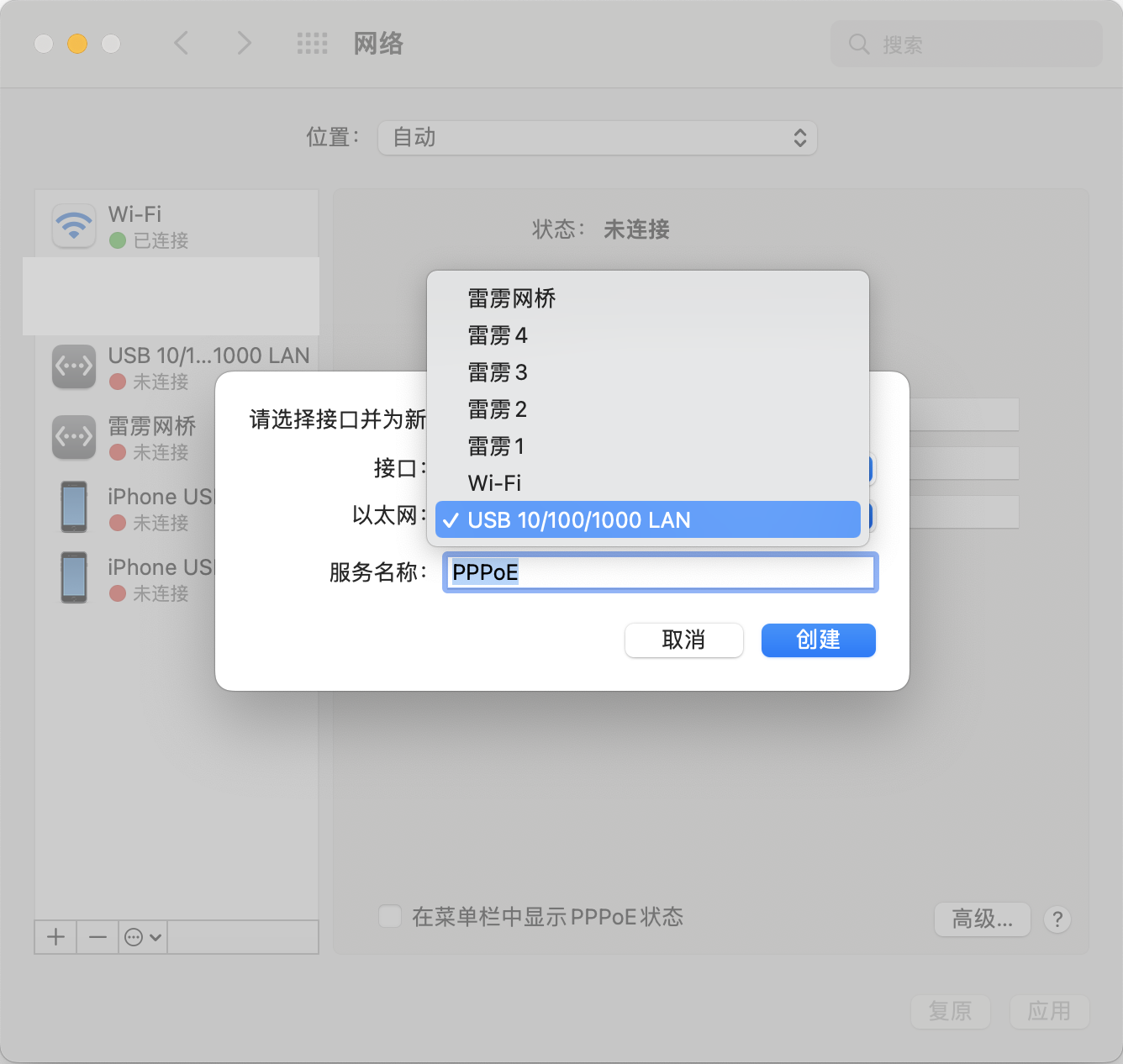
Task: Click the Wi-Fi network icon in sidebar
Action: pos(74,226)
